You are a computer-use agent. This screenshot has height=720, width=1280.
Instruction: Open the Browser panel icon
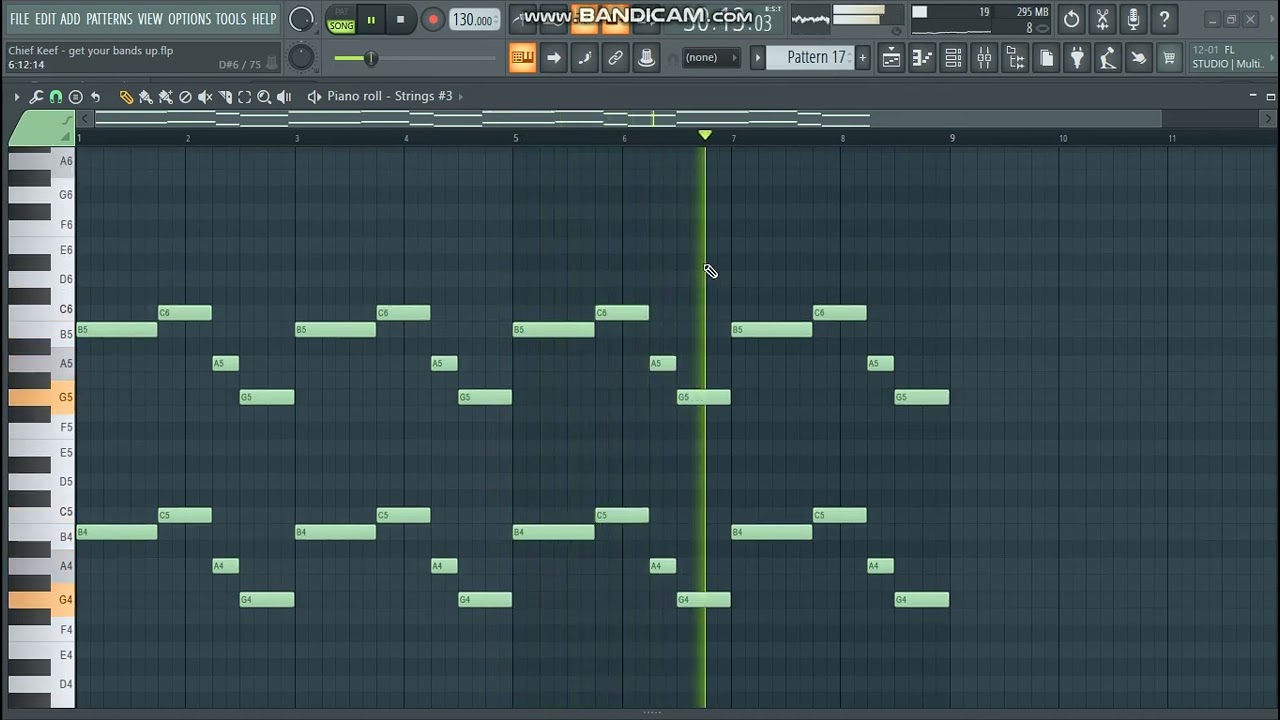(1015, 58)
